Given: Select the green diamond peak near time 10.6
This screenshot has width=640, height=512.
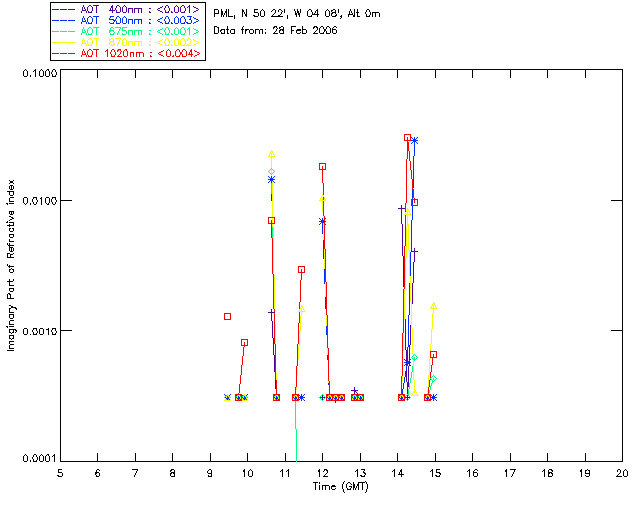Looking at the screenshot, I should point(271,171).
